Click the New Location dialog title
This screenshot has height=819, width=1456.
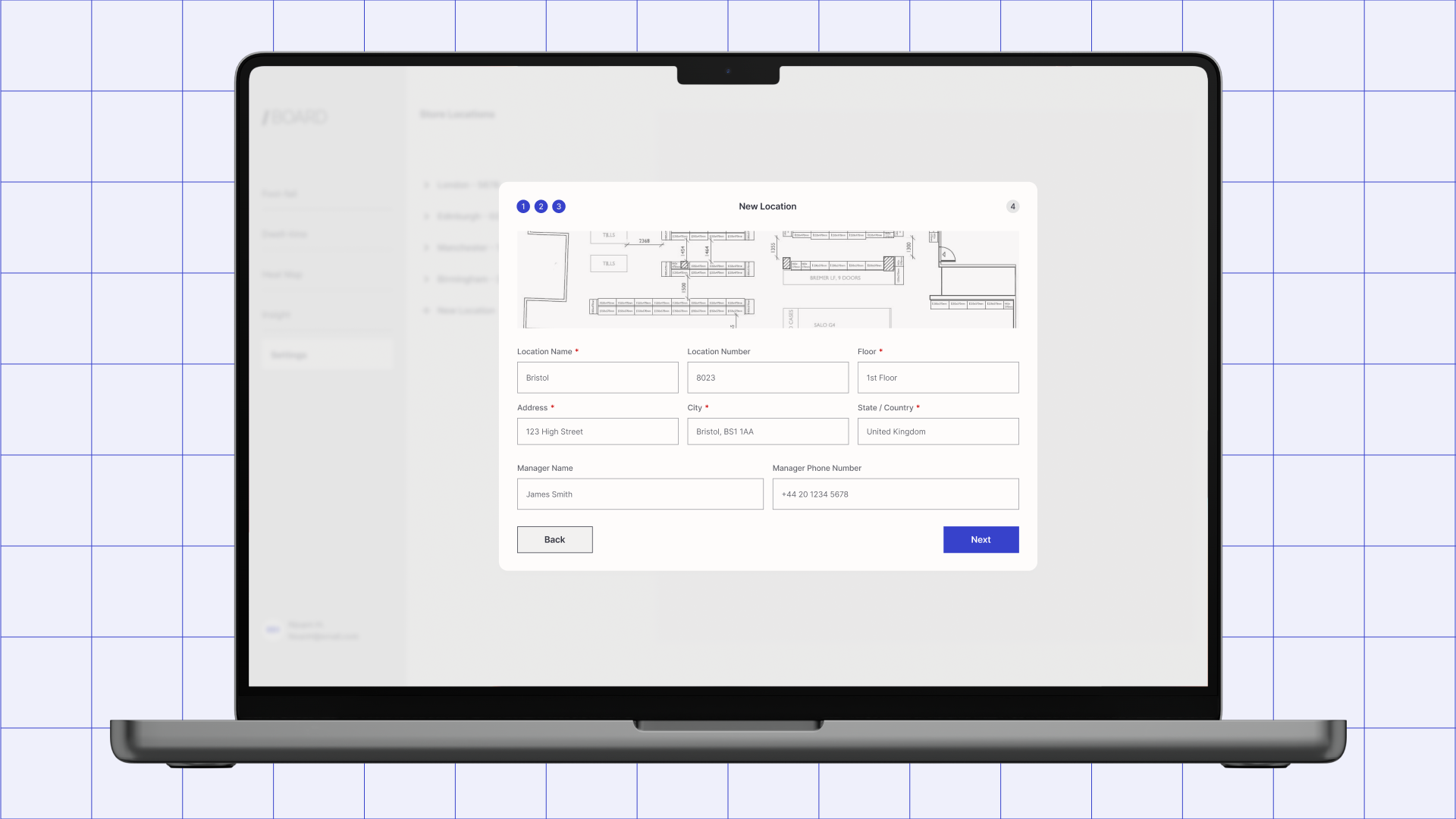(x=767, y=206)
